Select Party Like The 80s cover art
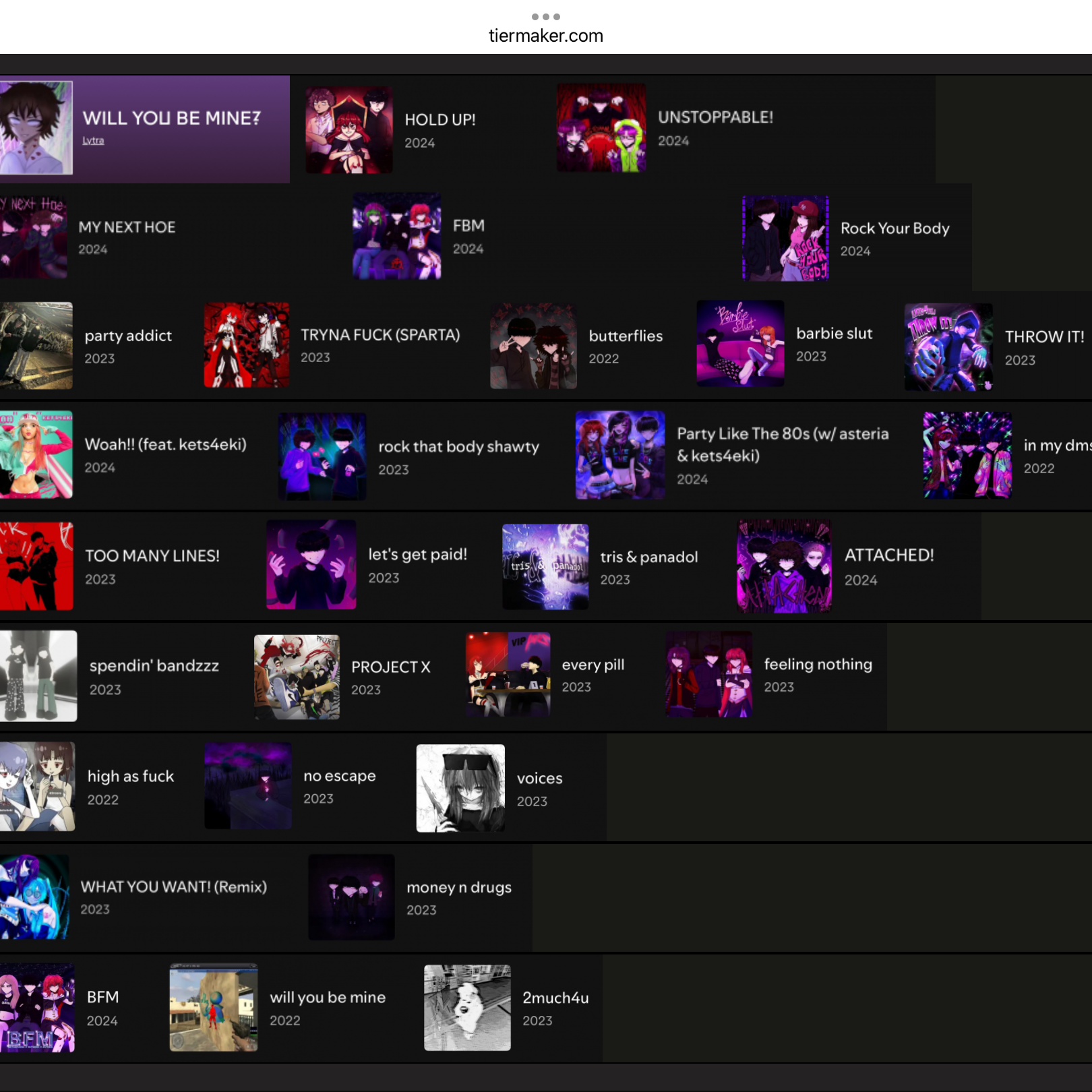 (619, 455)
